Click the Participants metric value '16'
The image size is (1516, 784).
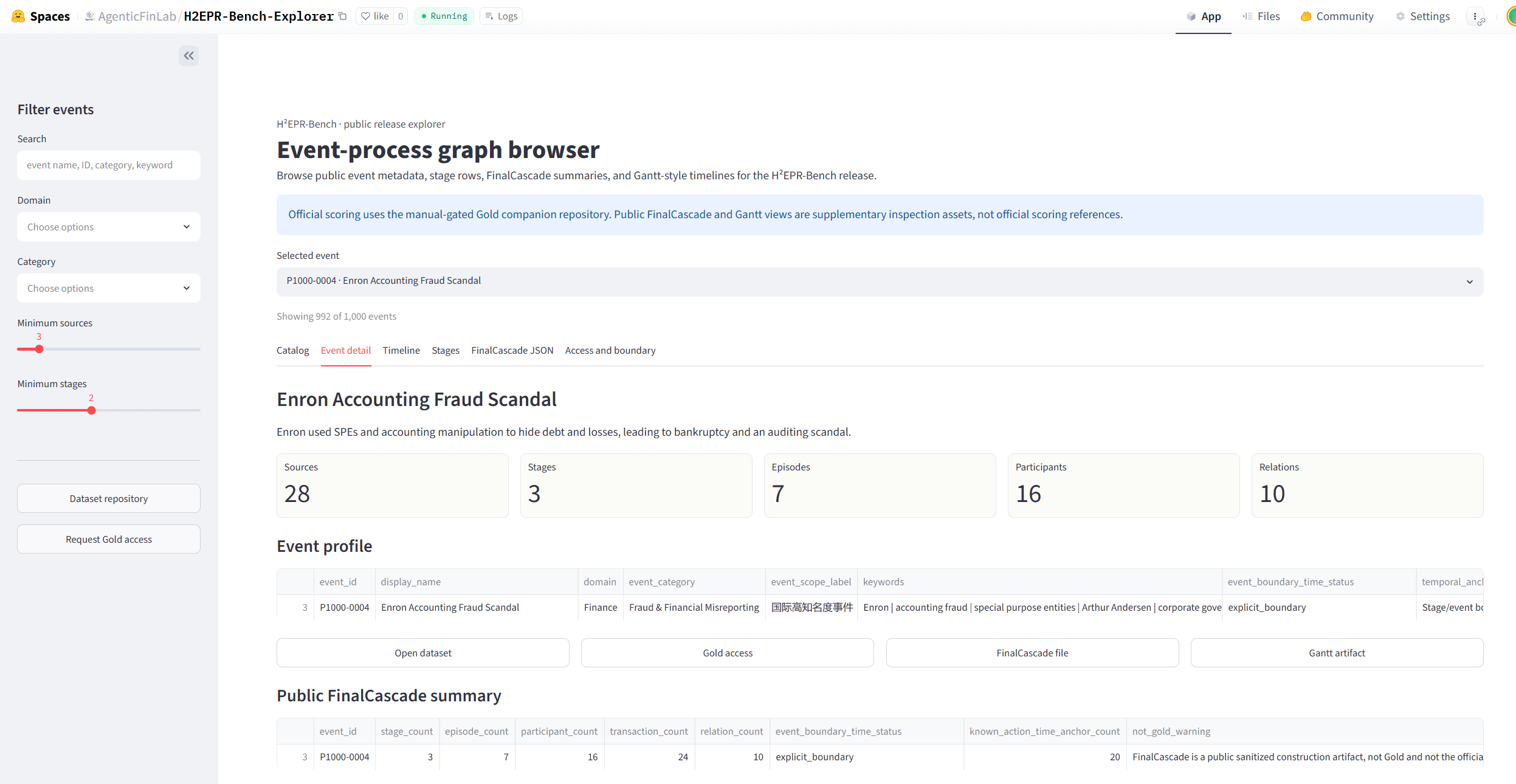1028,494
